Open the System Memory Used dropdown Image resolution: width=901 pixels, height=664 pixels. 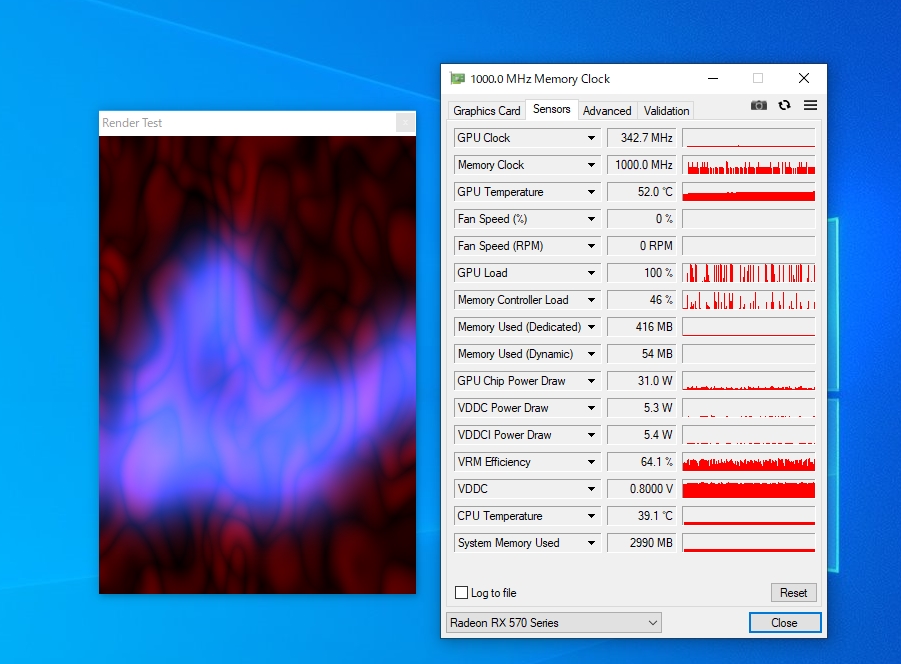click(591, 543)
